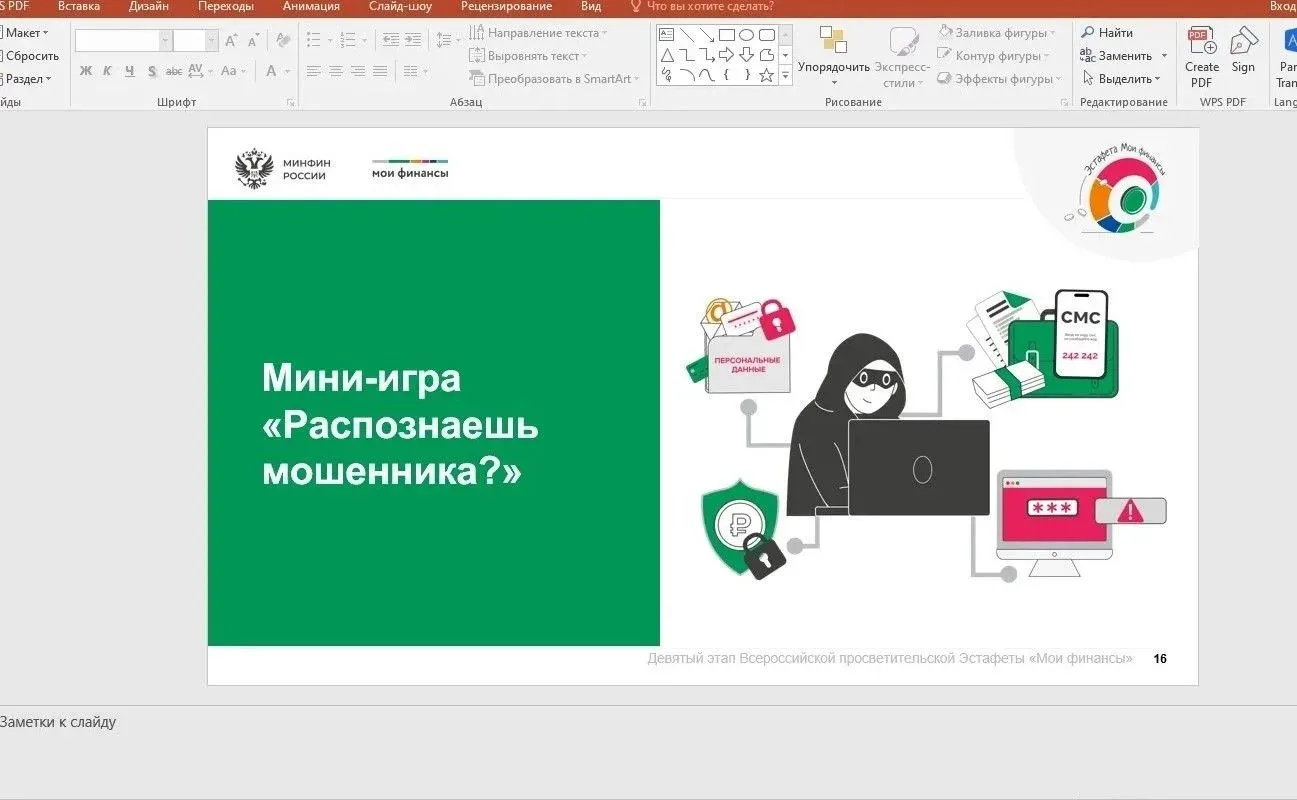Open columns dropdown
This screenshot has width=1297, height=800.
415,71
